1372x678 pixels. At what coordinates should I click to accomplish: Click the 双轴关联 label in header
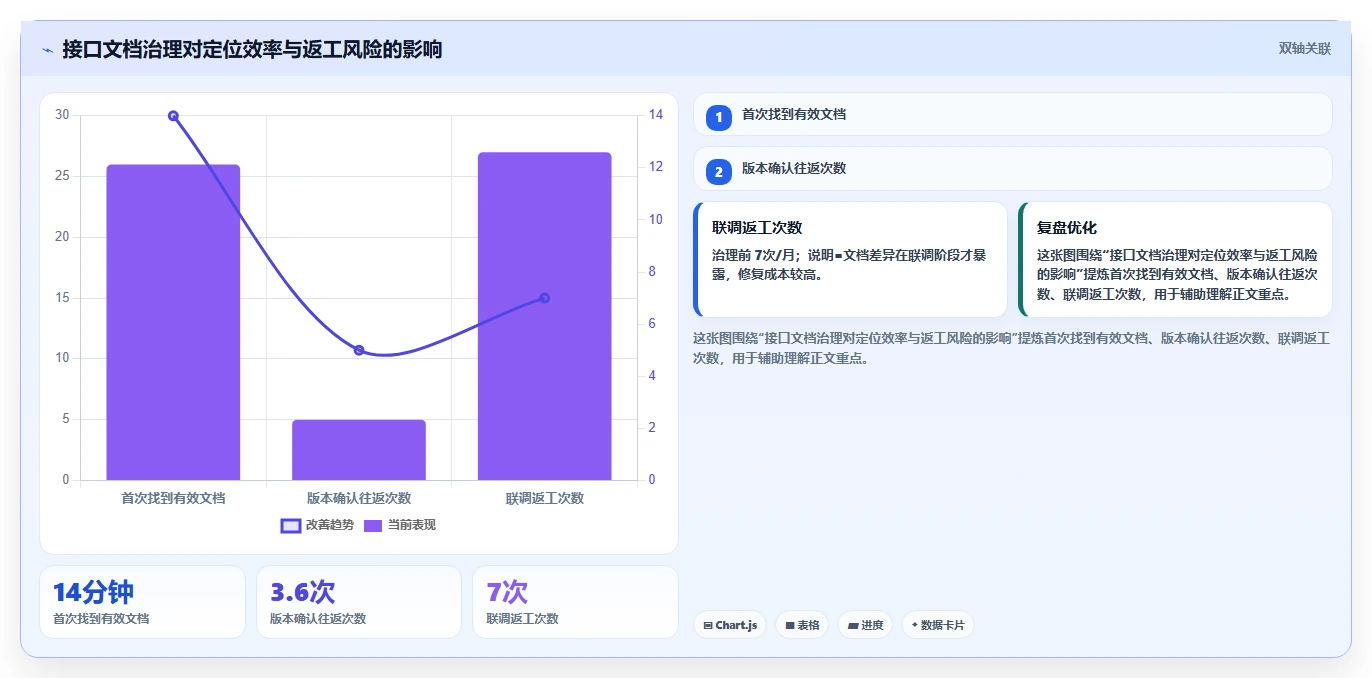[x=1304, y=48]
